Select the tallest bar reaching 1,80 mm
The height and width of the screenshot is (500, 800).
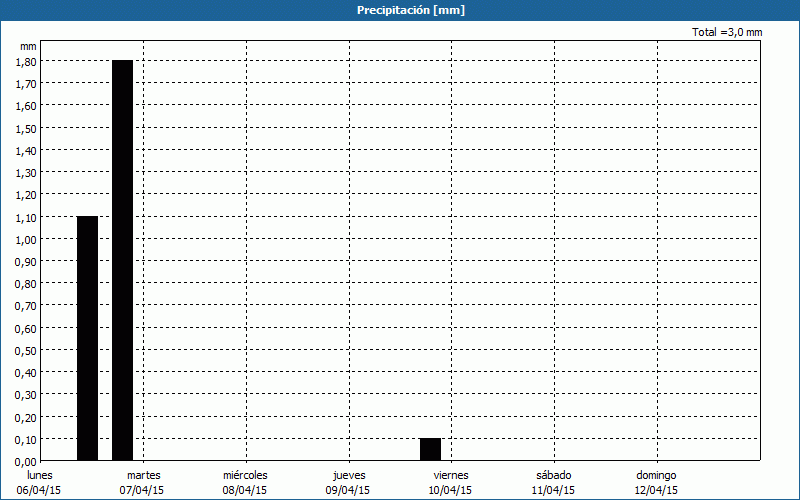(x=122, y=260)
